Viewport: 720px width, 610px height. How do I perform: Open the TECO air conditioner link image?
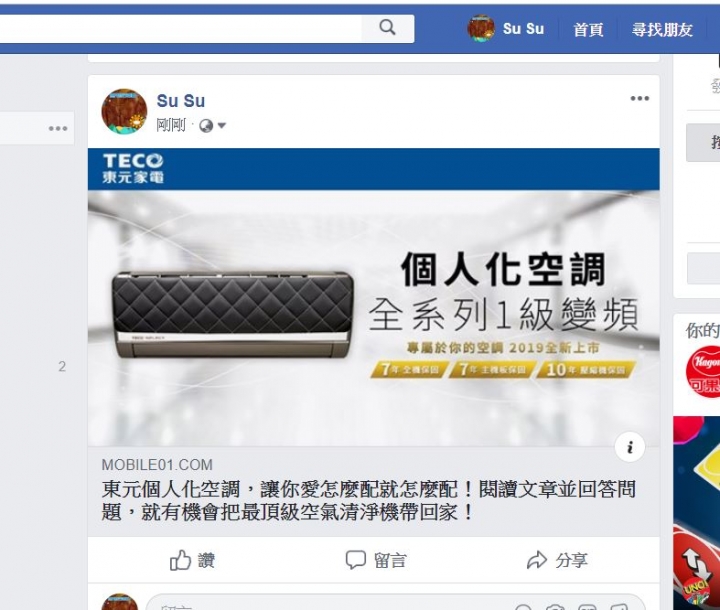[374, 297]
